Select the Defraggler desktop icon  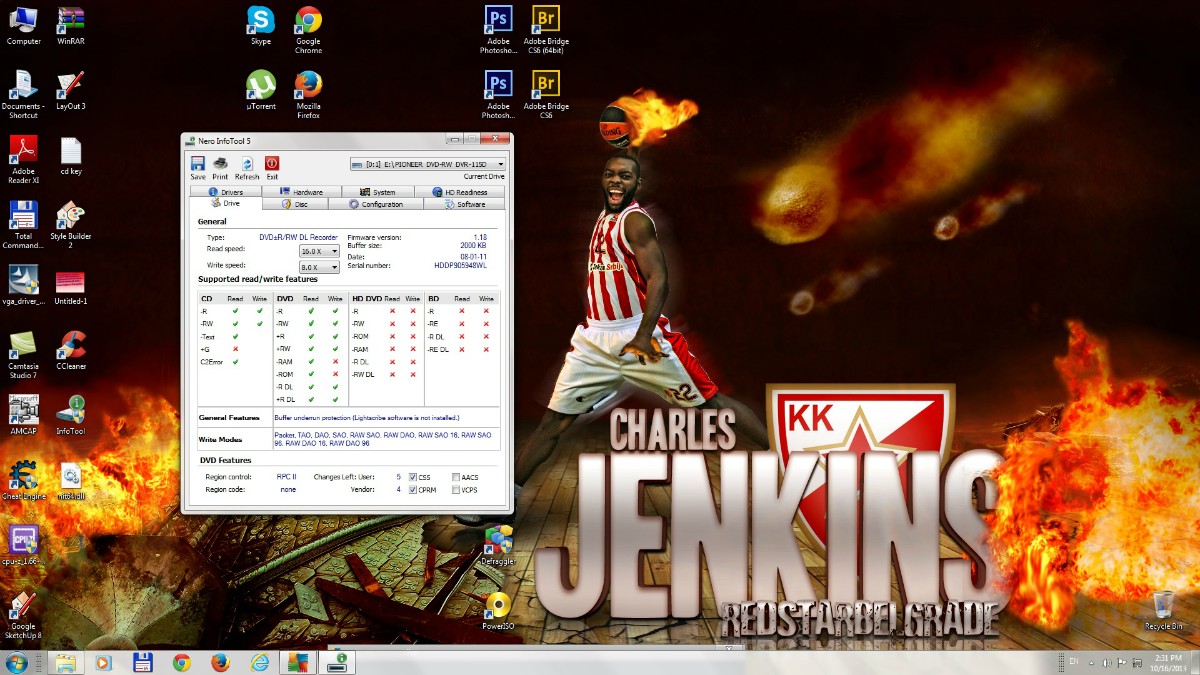tap(498, 546)
